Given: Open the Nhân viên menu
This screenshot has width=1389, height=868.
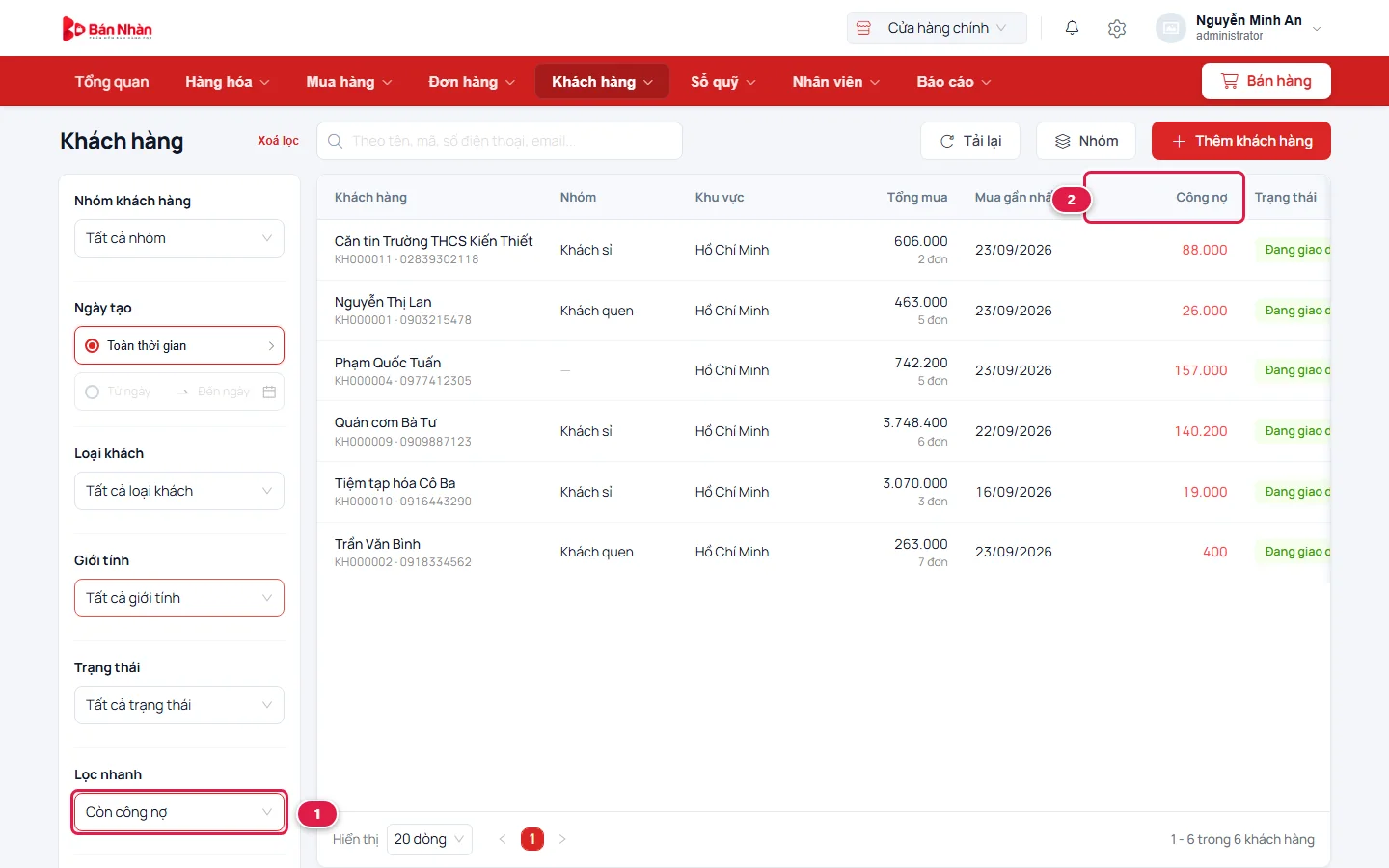Looking at the screenshot, I should (x=836, y=82).
